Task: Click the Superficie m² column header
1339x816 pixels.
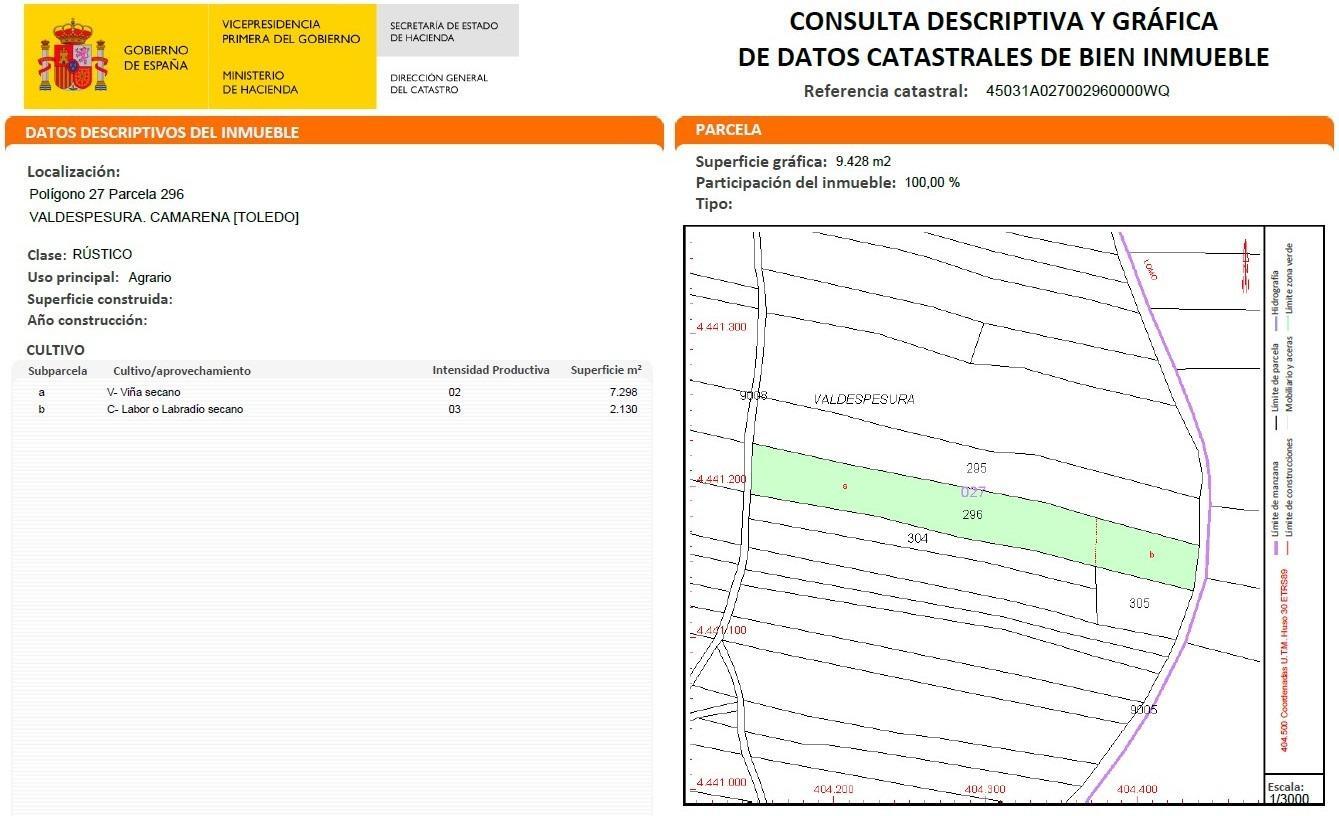Action: click(x=606, y=370)
